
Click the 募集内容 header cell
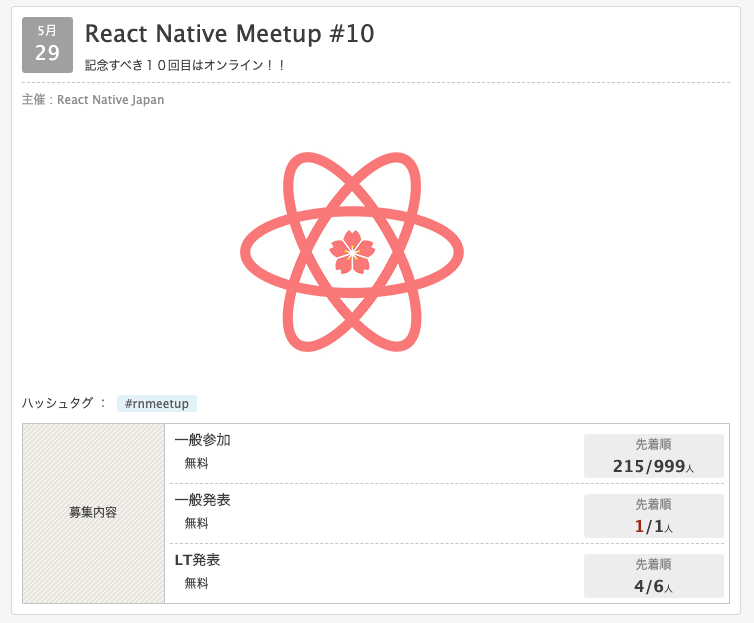[93, 513]
